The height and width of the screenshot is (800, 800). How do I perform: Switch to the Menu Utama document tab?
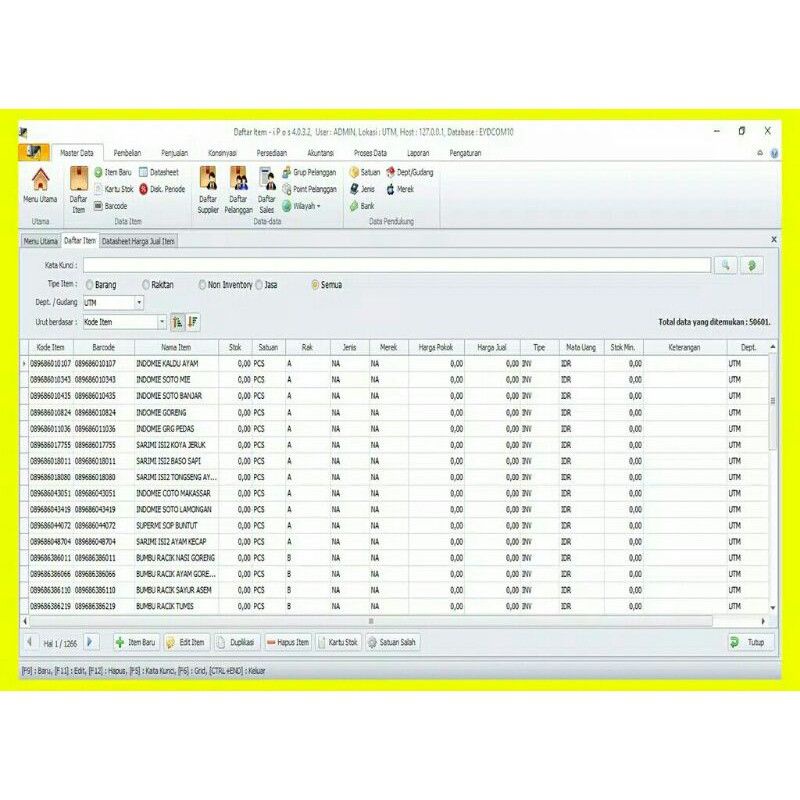[x=40, y=241]
